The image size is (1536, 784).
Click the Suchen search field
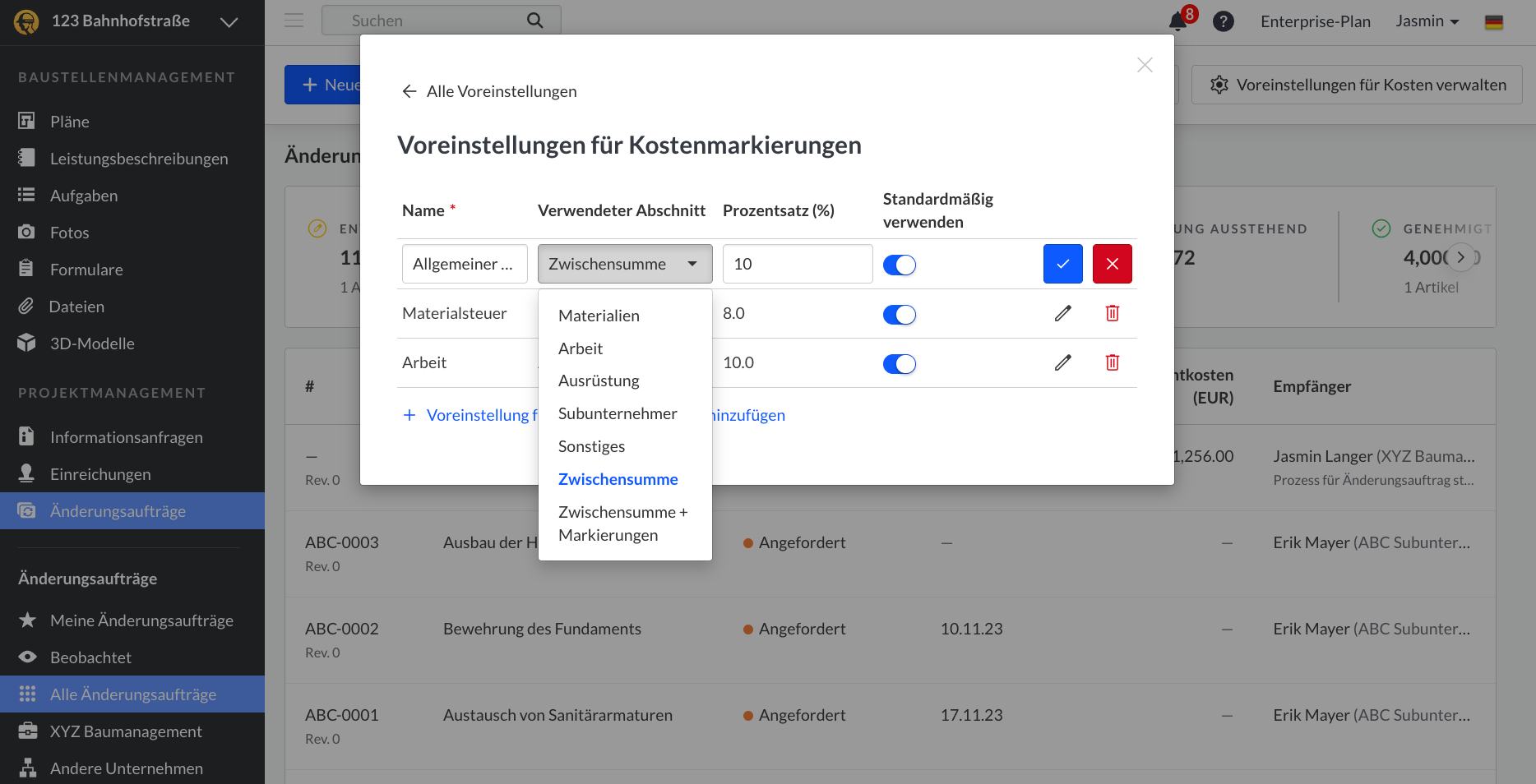click(x=442, y=21)
